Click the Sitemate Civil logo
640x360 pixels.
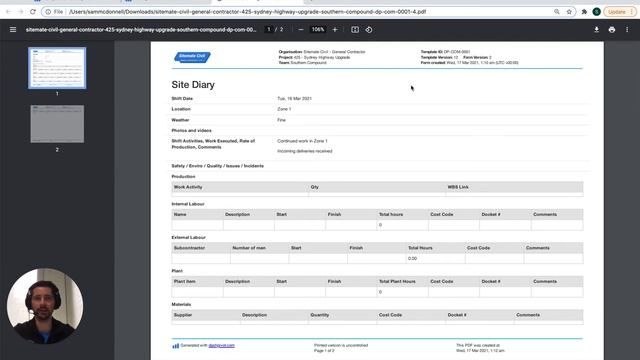point(192,57)
